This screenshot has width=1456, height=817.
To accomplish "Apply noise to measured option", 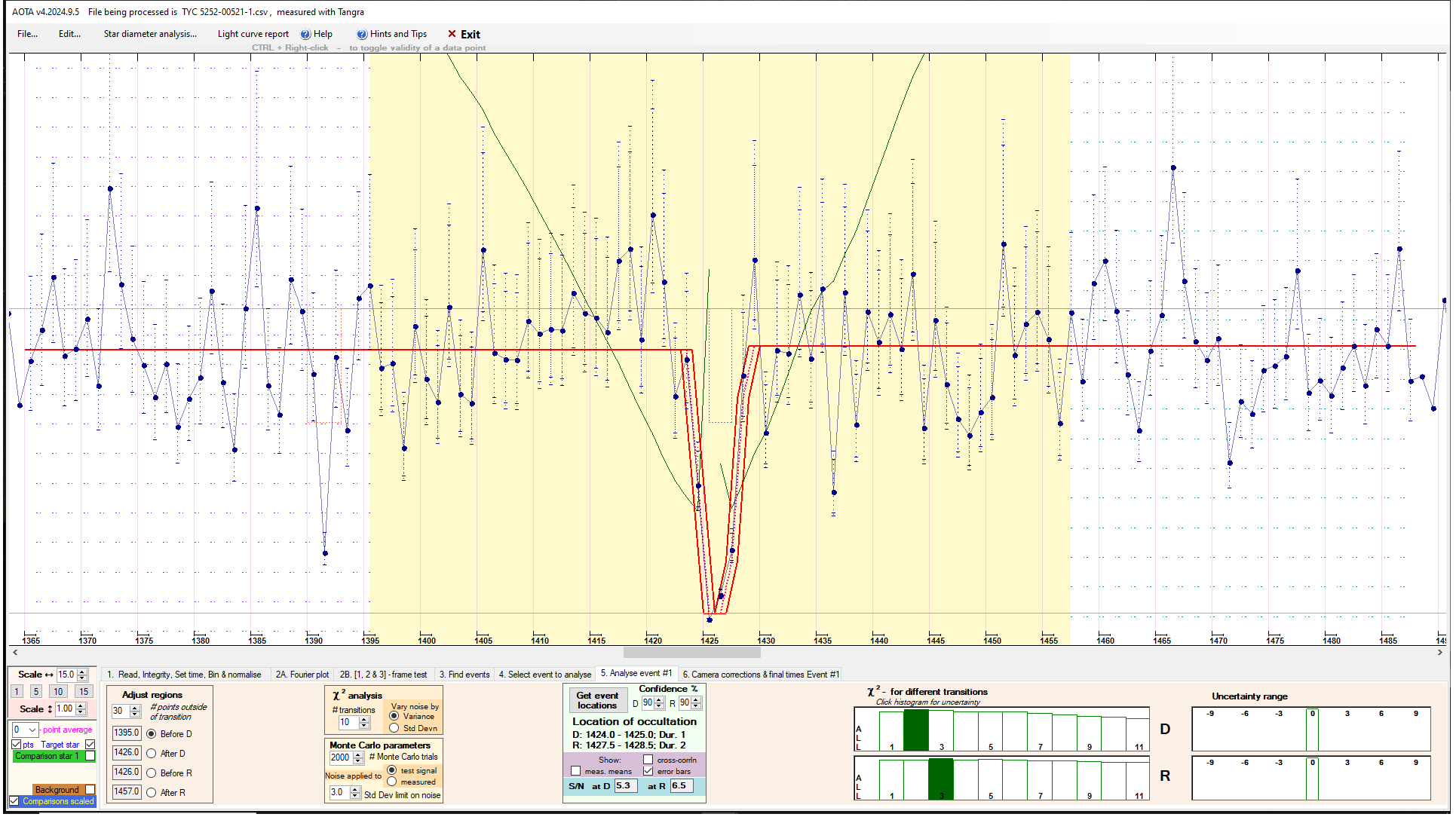I will pos(392,782).
